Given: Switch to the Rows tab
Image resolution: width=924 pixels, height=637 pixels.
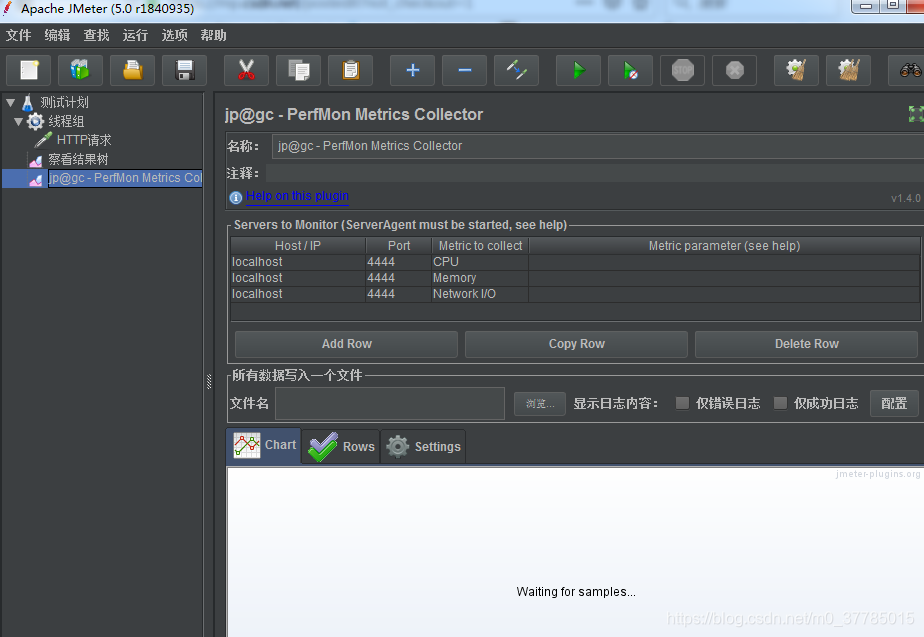Looking at the screenshot, I should pos(341,447).
